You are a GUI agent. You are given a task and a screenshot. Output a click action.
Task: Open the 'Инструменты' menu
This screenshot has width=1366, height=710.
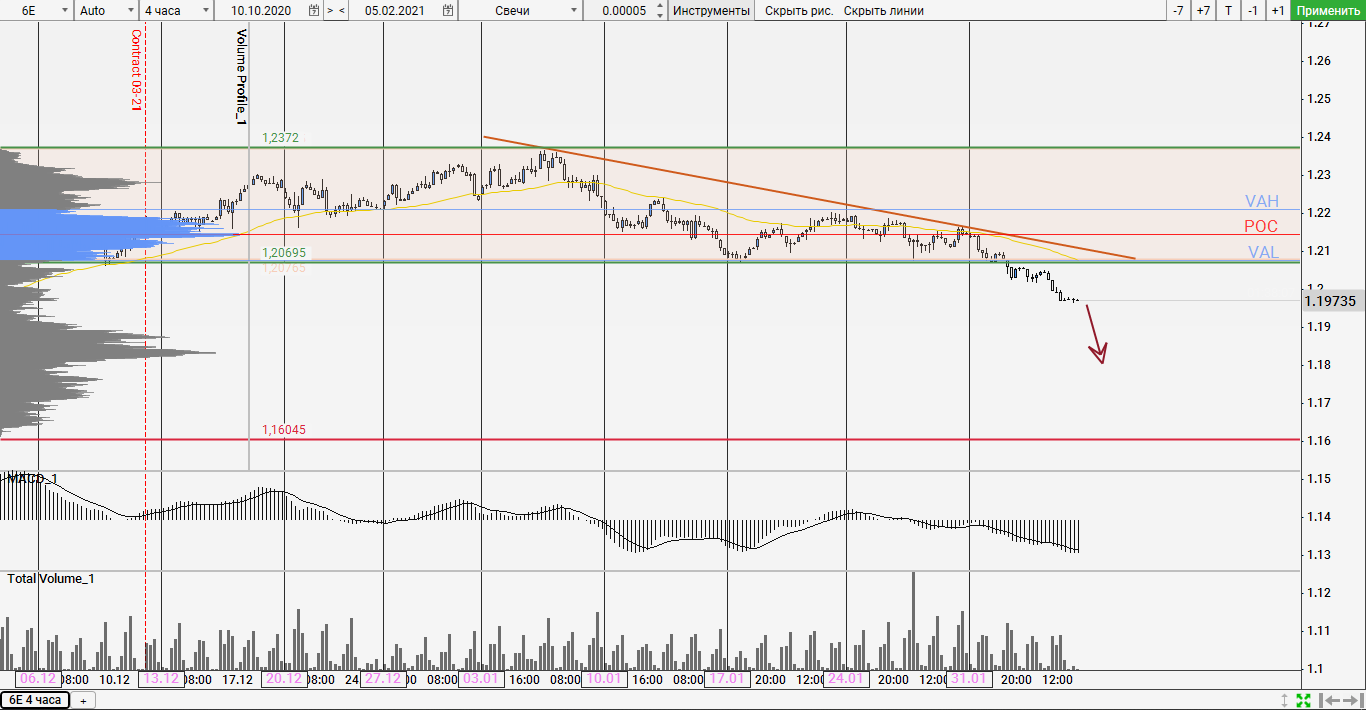pos(711,11)
